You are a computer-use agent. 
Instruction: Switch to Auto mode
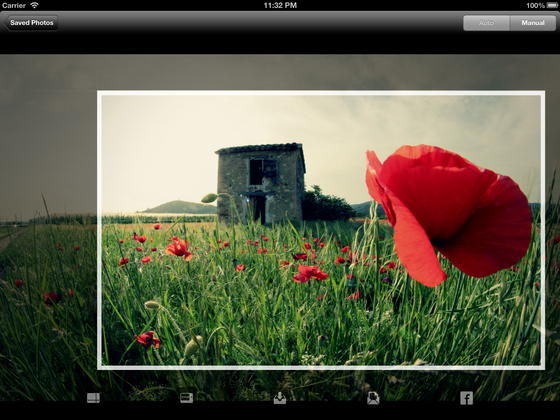[486, 23]
